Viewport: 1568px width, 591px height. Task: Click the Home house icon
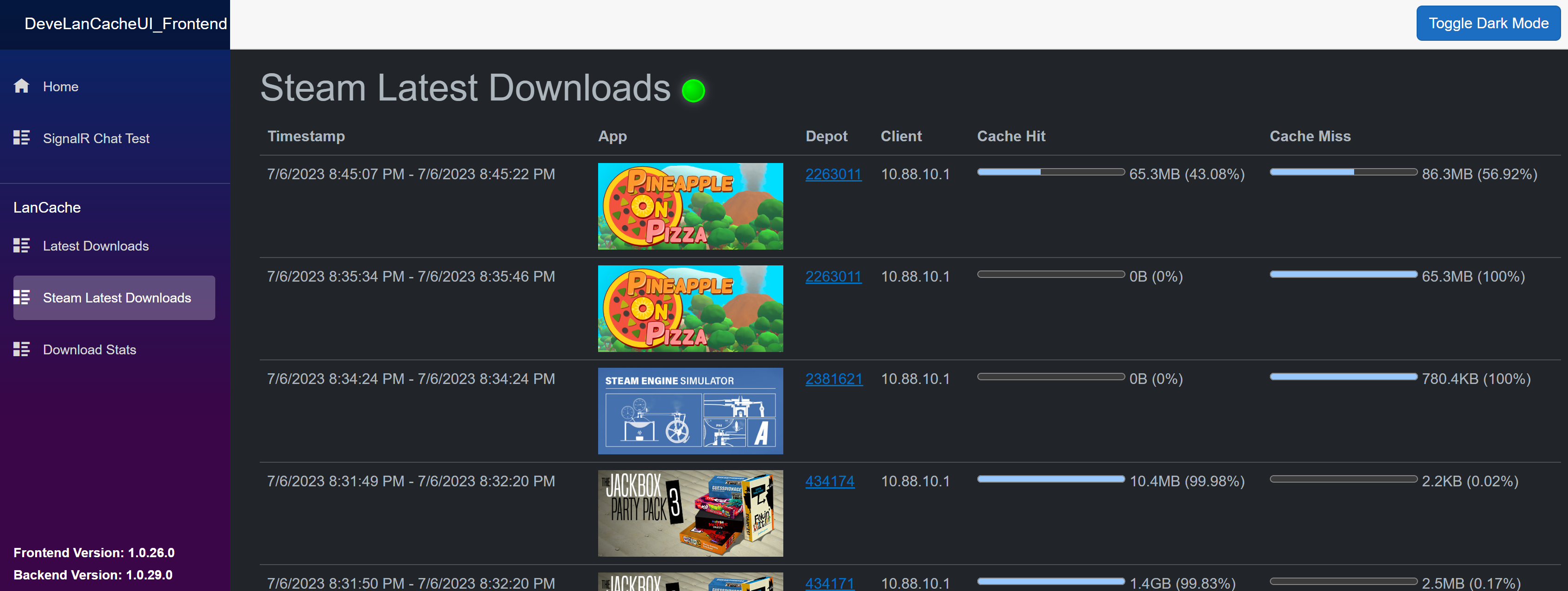tap(21, 86)
